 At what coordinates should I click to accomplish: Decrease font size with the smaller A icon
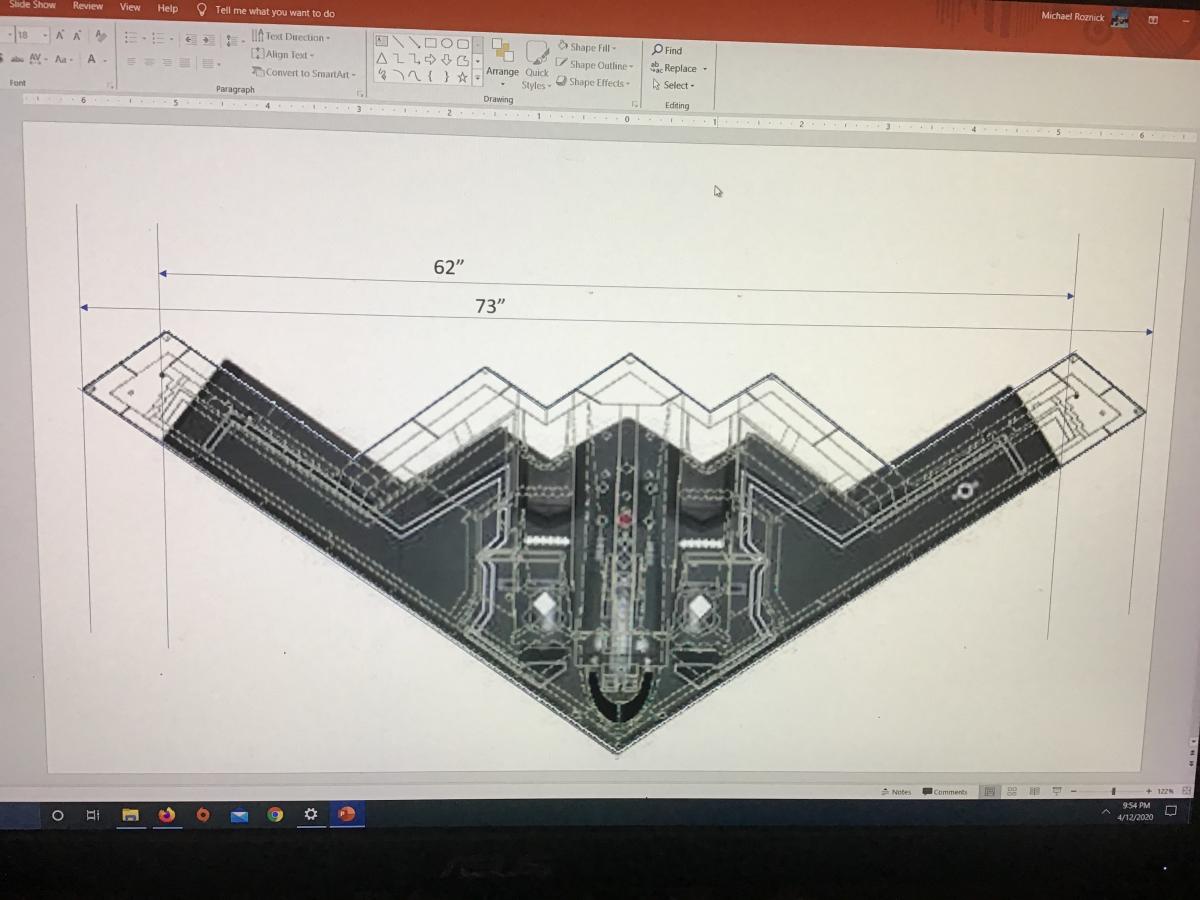click(x=77, y=36)
